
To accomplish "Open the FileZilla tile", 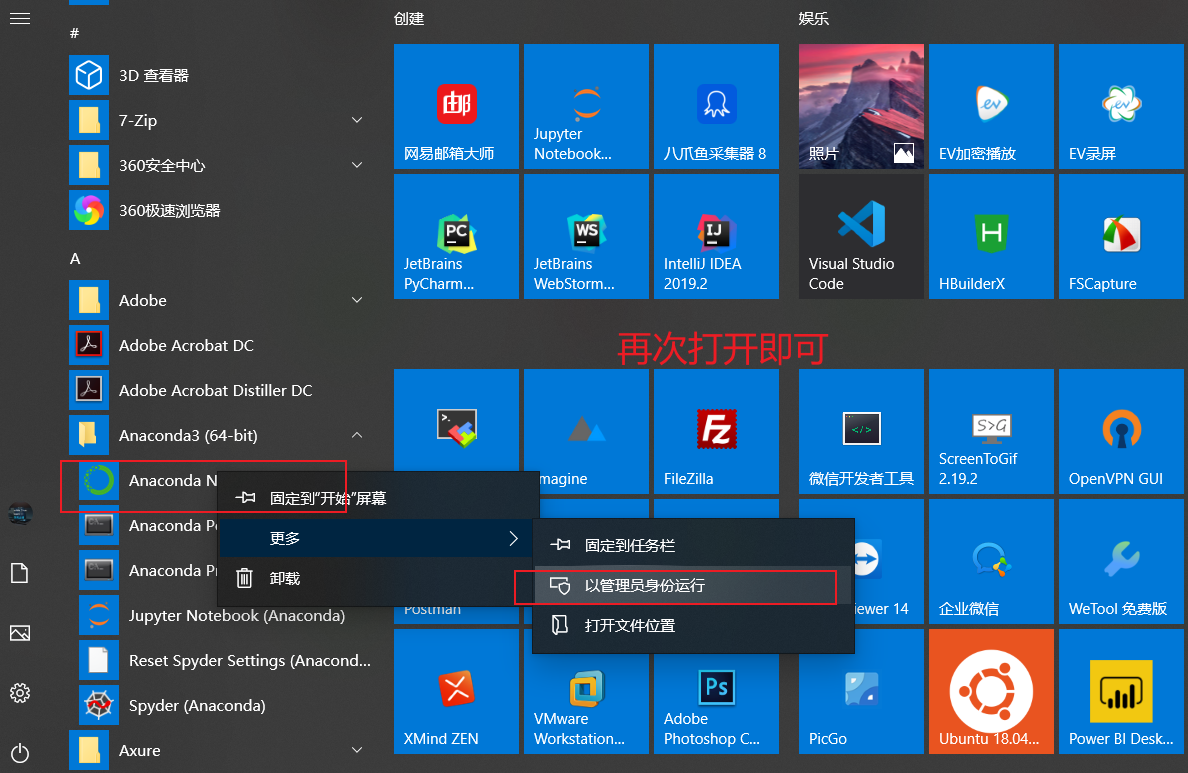I will pyautogui.click(x=716, y=431).
